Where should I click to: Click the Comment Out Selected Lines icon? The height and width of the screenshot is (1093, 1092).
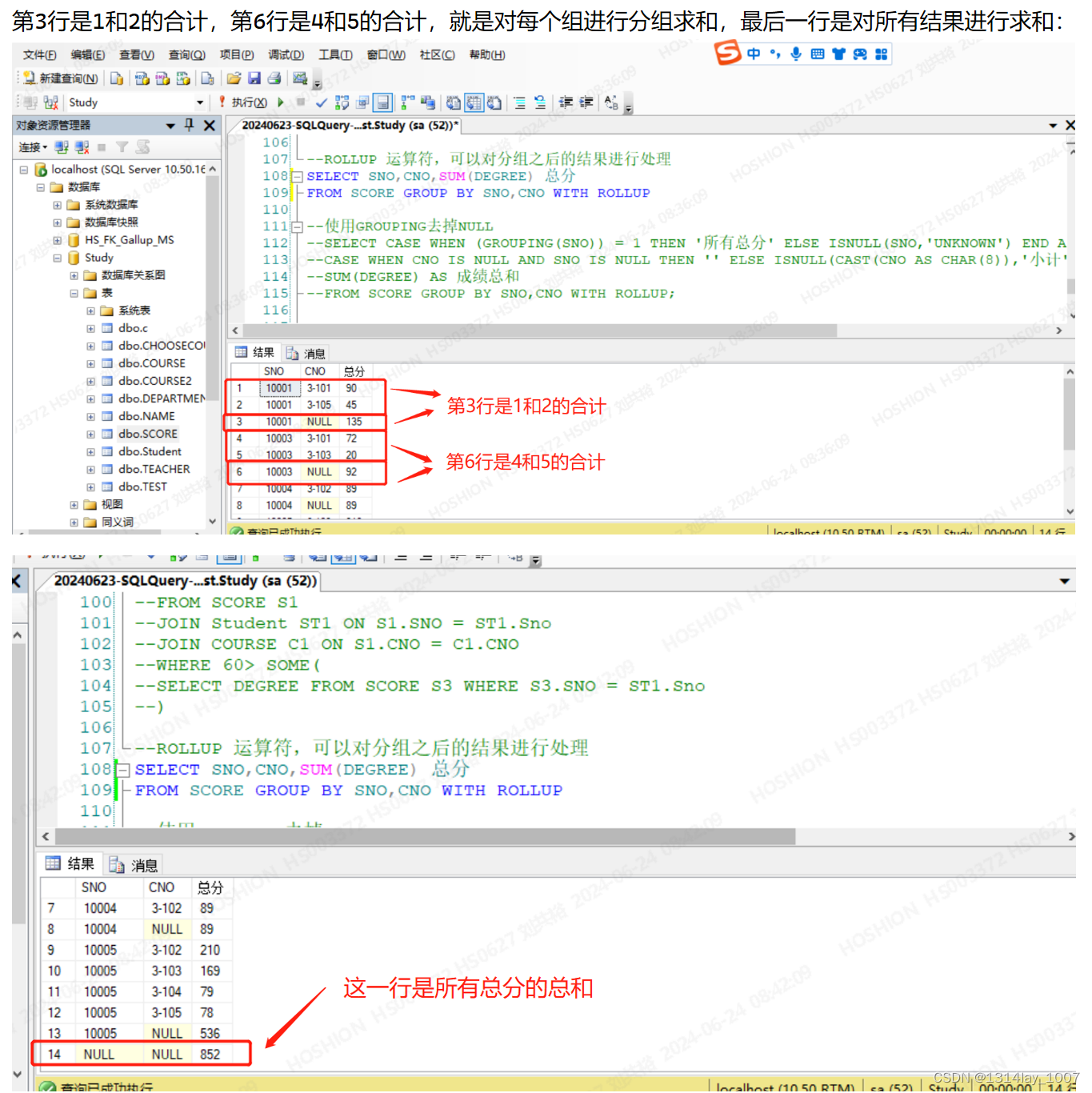pos(520,102)
